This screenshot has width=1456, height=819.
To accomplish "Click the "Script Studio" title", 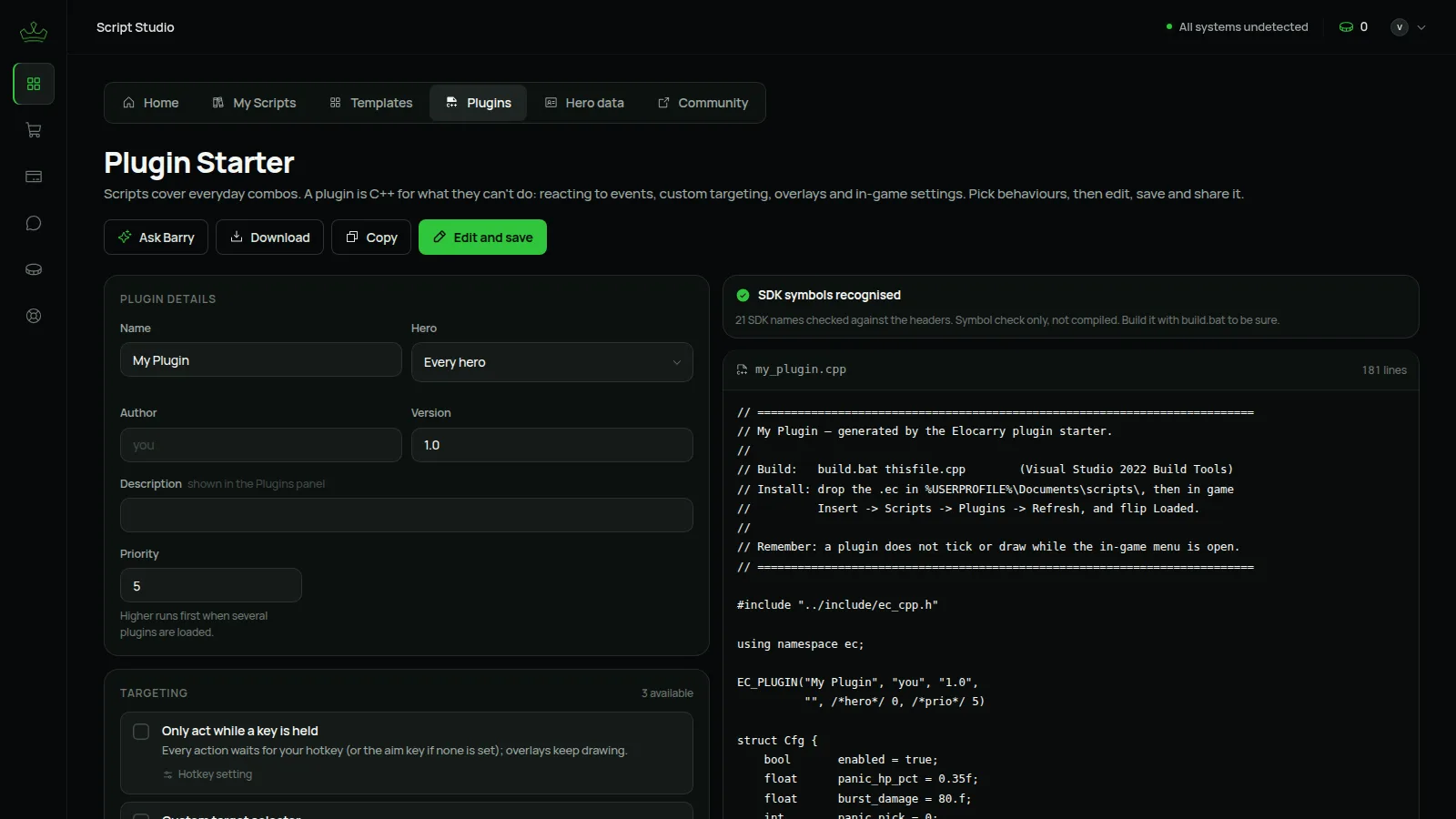I will (136, 27).
